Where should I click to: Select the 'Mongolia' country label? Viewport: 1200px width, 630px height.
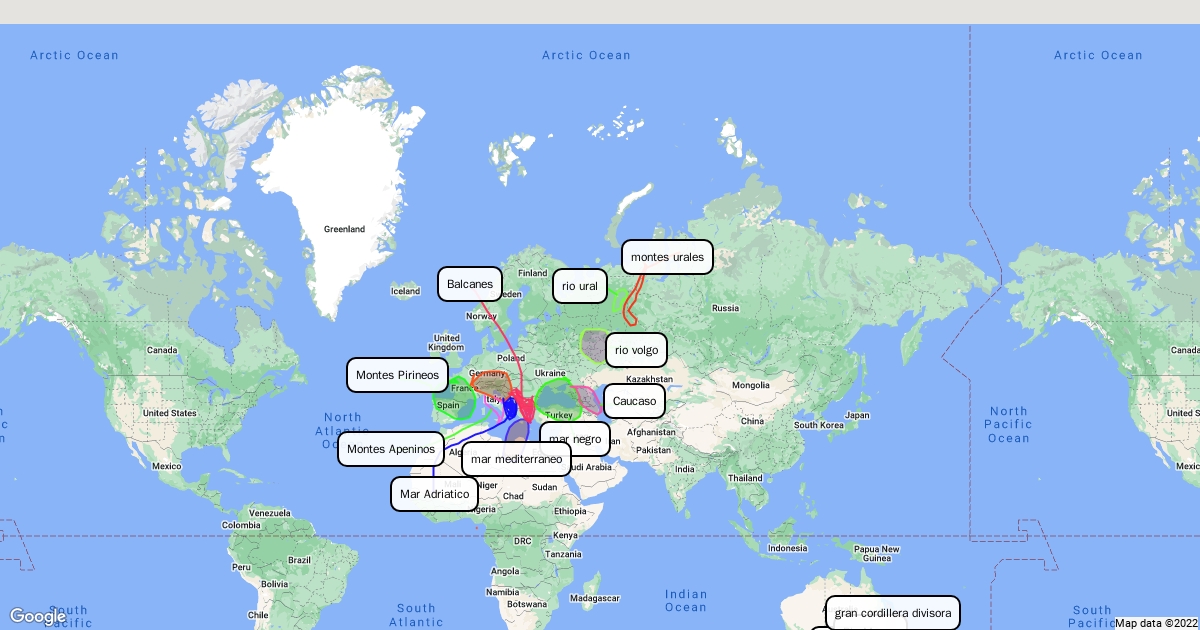(x=752, y=385)
